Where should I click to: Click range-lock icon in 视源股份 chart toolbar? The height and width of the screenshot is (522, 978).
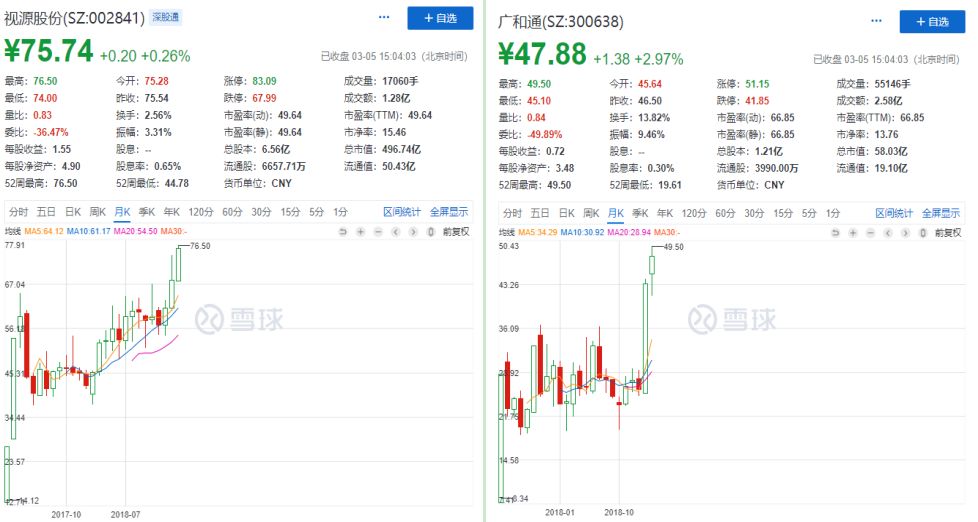pyautogui.click(x=430, y=231)
